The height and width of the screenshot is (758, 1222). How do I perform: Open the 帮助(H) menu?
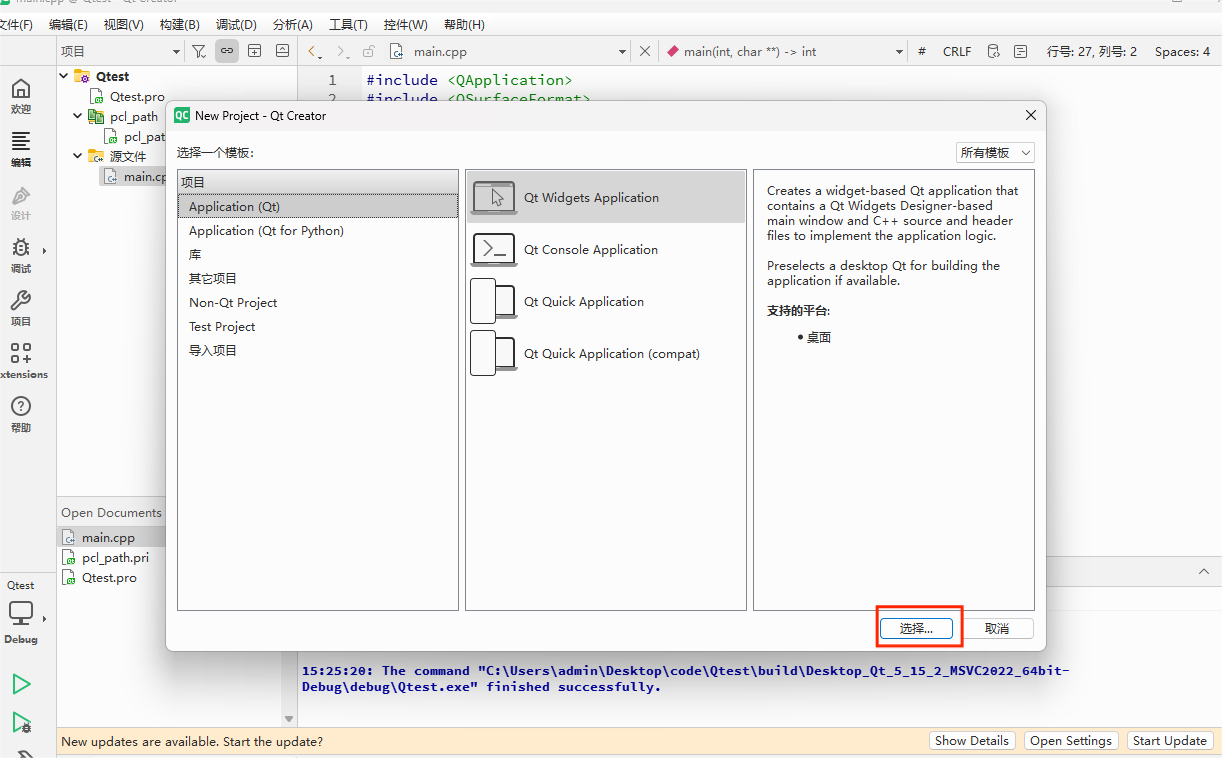coord(464,24)
